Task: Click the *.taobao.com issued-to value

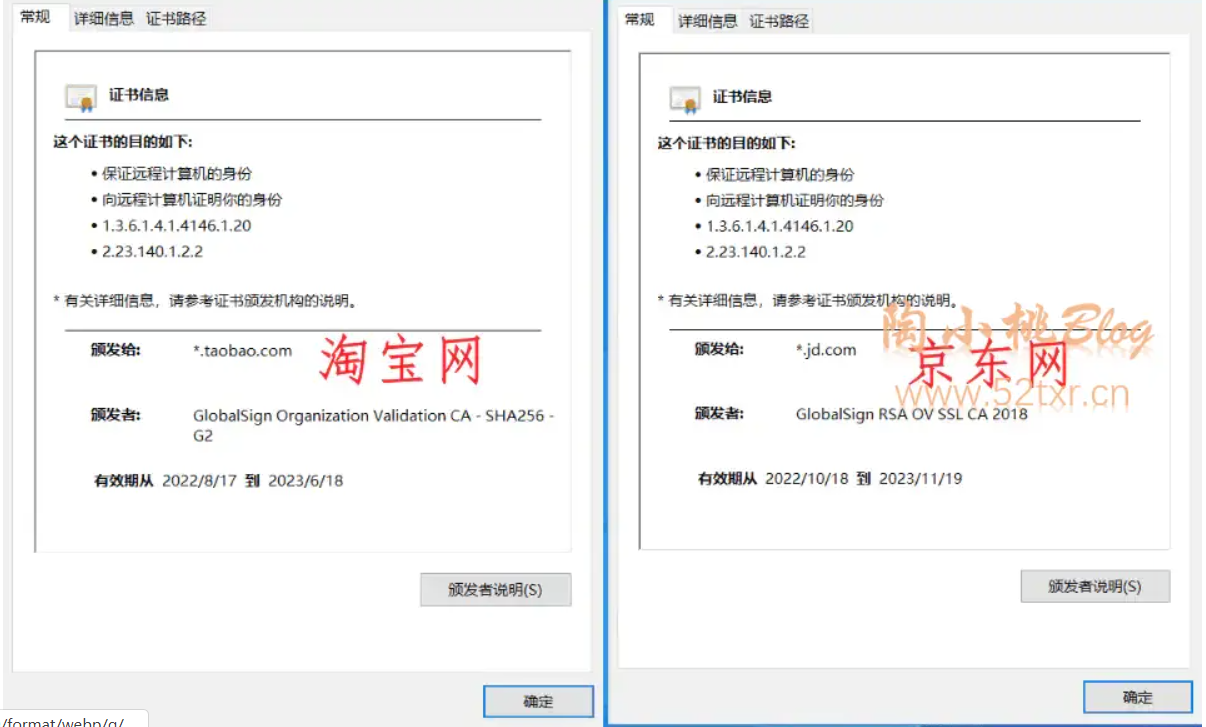Action: (242, 351)
